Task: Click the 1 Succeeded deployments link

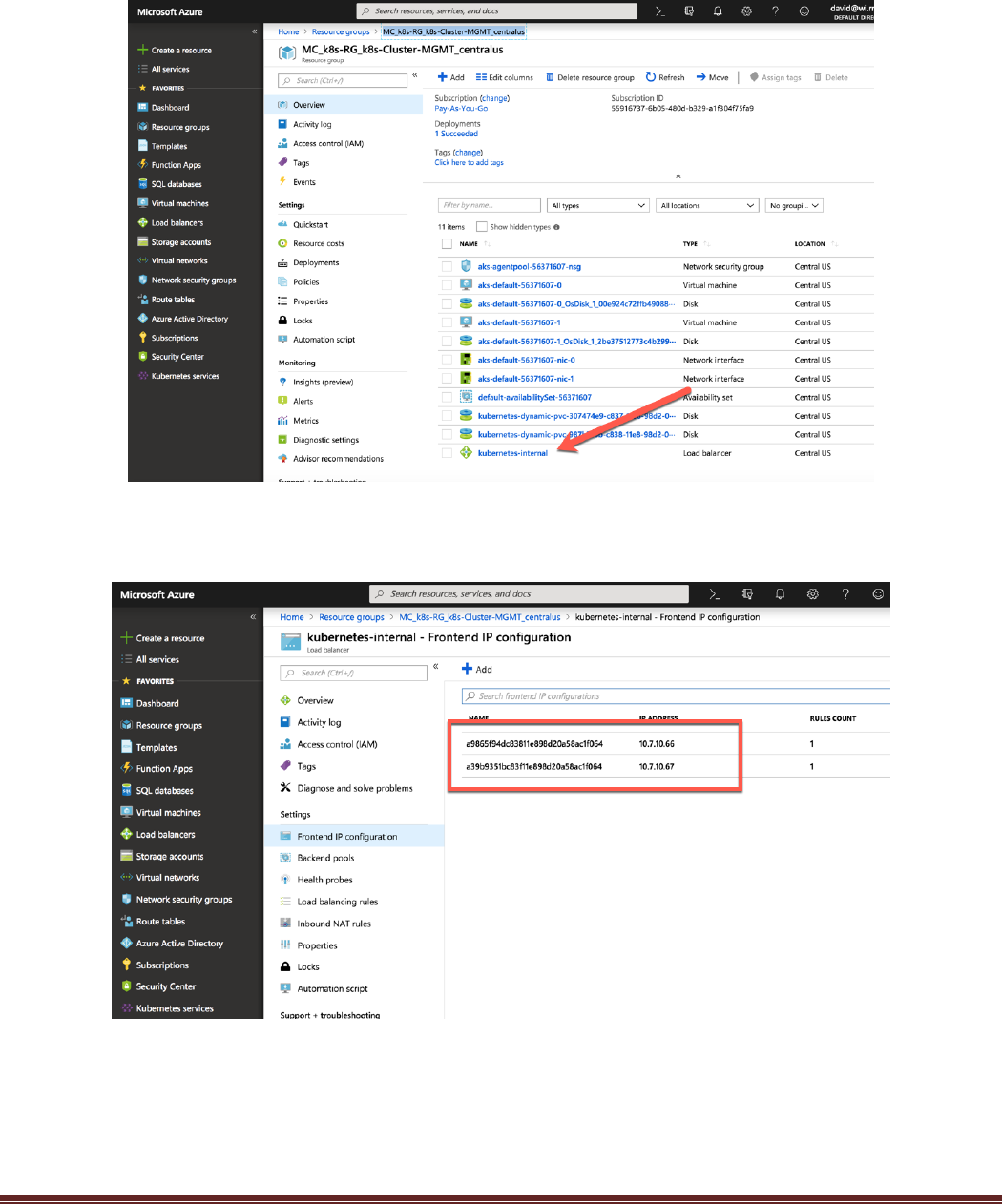Action: click(x=456, y=134)
